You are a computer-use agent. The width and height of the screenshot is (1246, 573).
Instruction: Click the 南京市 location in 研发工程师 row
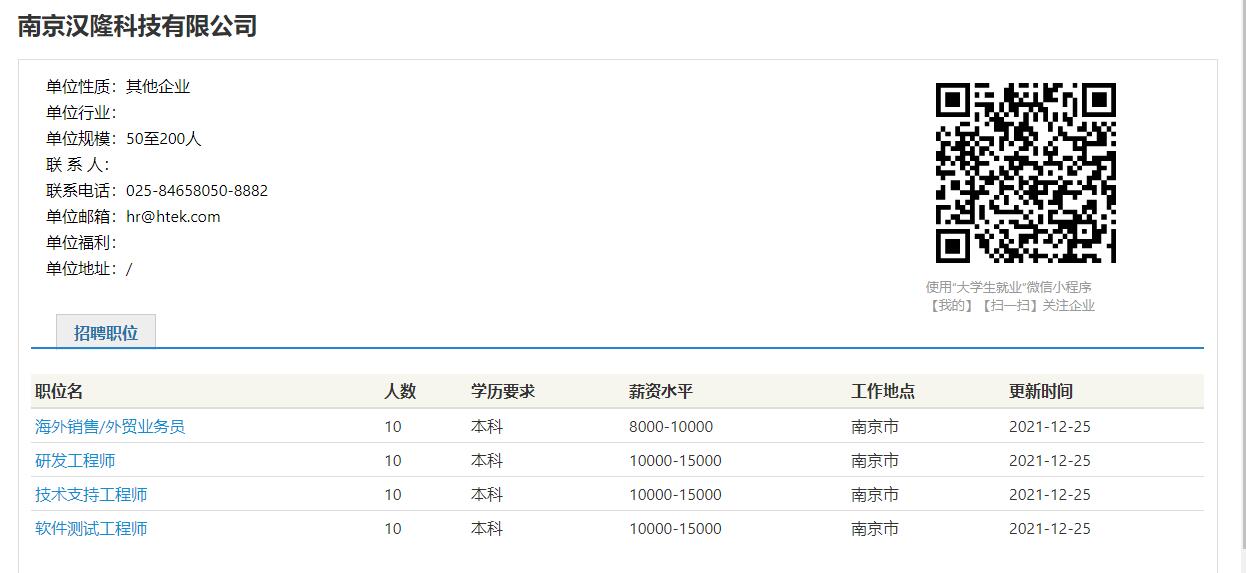tap(875, 461)
